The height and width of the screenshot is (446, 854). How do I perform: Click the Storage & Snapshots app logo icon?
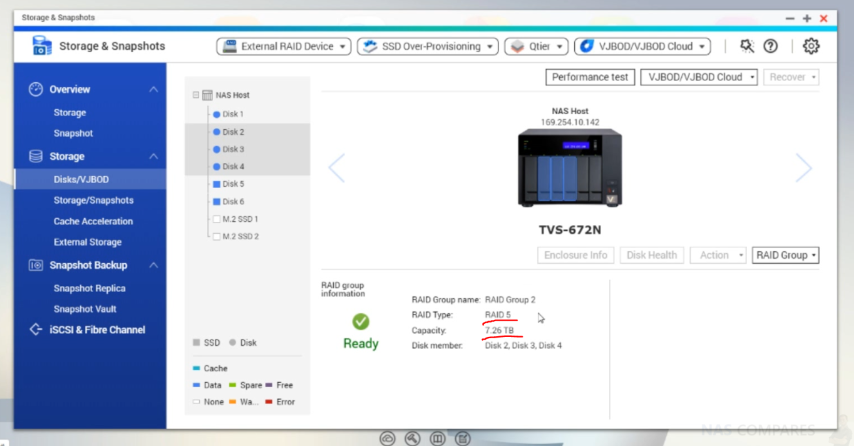click(41, 46)
